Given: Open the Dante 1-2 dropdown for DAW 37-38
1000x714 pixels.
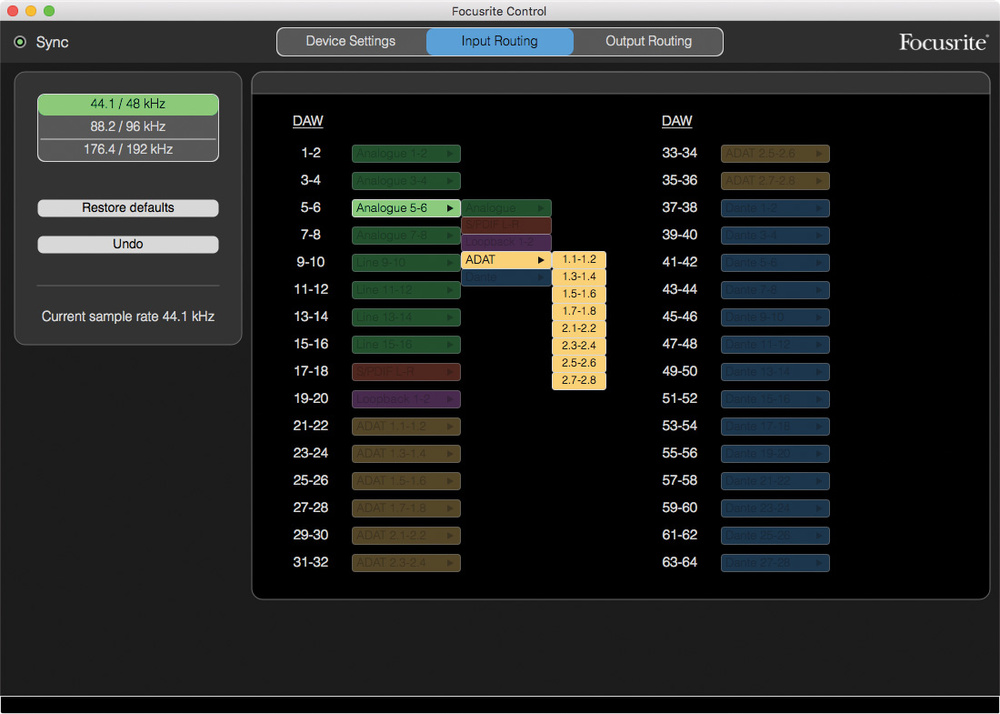Looking at the screenshot, I should [775, 208].
